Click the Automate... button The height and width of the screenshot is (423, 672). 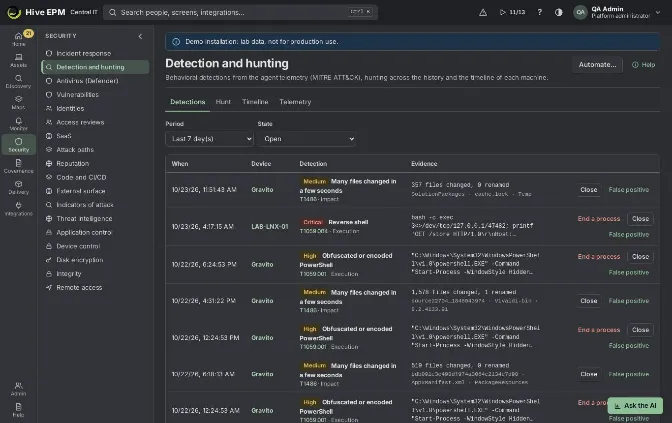click(597, 65)
